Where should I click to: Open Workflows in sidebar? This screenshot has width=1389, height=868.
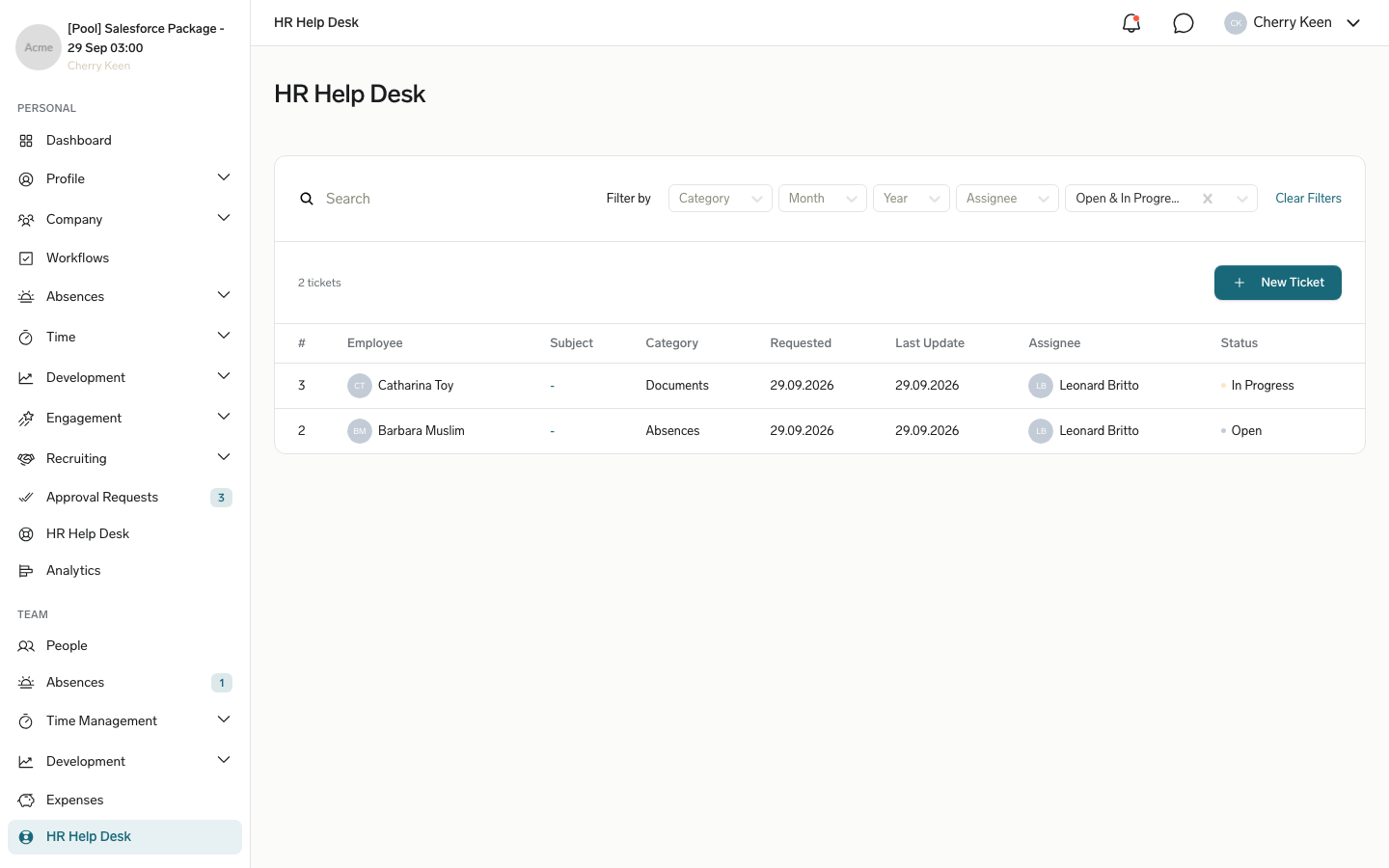coord(124,258)
